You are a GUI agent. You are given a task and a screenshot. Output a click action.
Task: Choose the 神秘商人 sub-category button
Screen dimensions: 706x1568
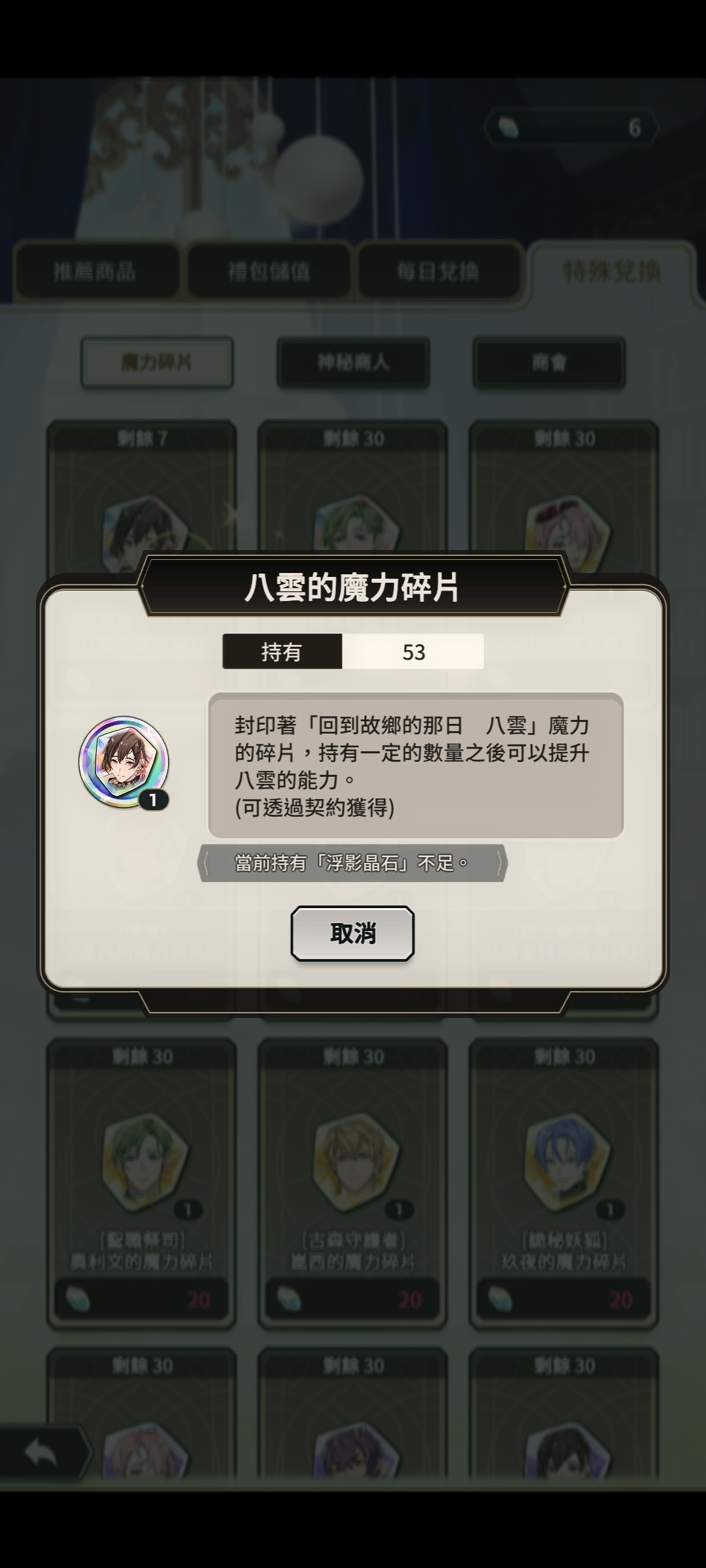(353, 363)
